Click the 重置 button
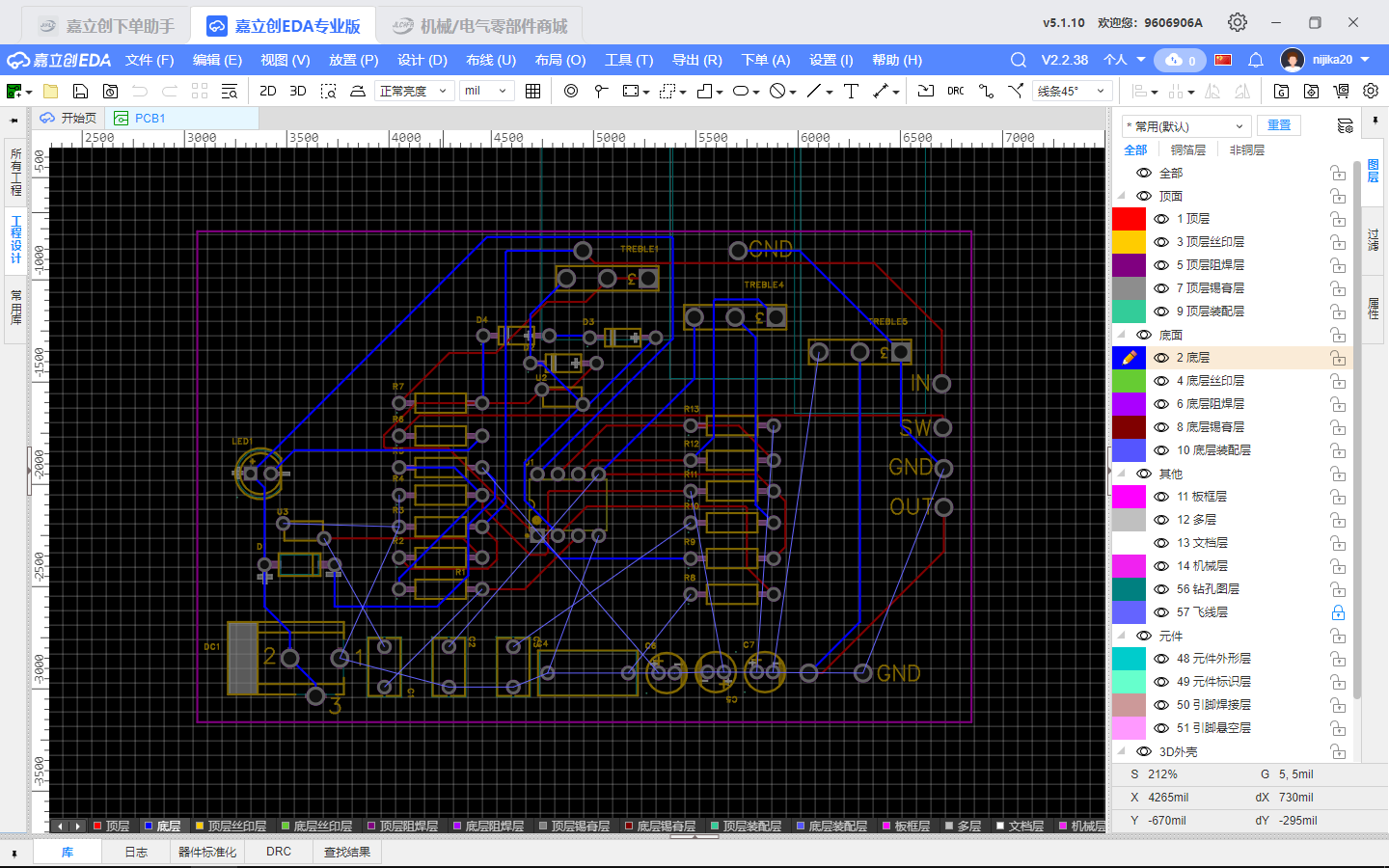This screenshot has width=1389, height=868. 1278,125
